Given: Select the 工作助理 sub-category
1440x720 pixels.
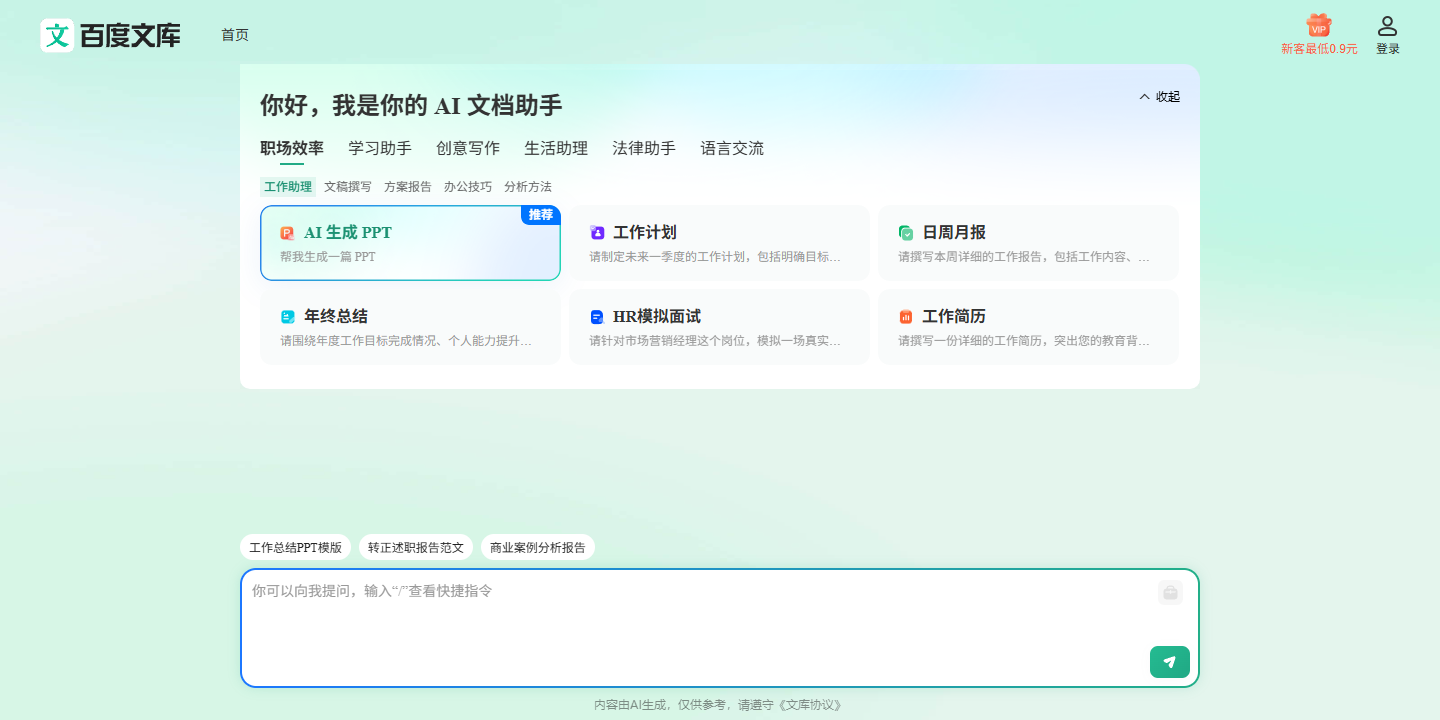Looking at the screenshot, I should tap(288, 187).
